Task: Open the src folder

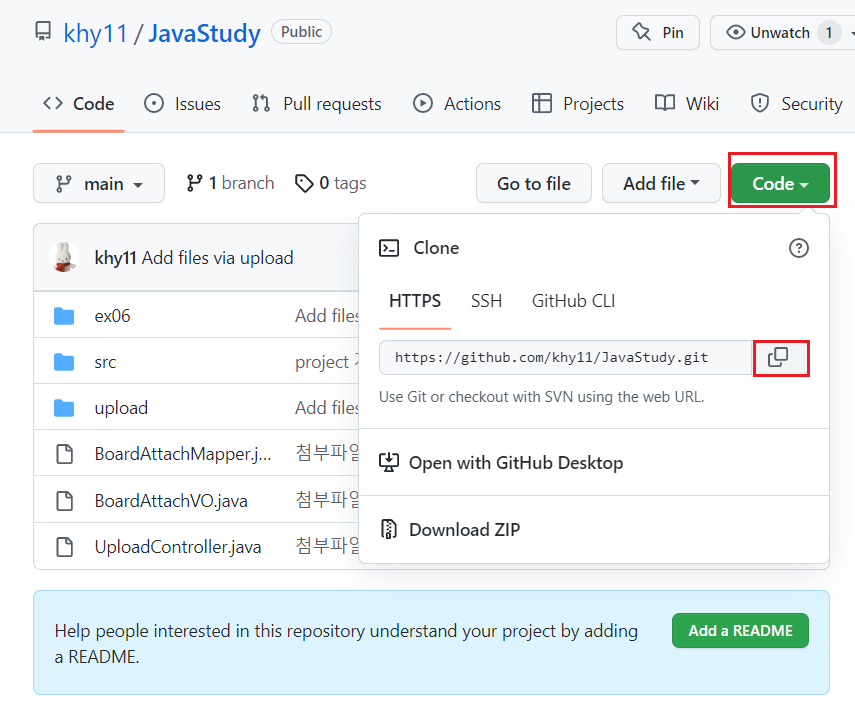Action: (x=105, y=362)
